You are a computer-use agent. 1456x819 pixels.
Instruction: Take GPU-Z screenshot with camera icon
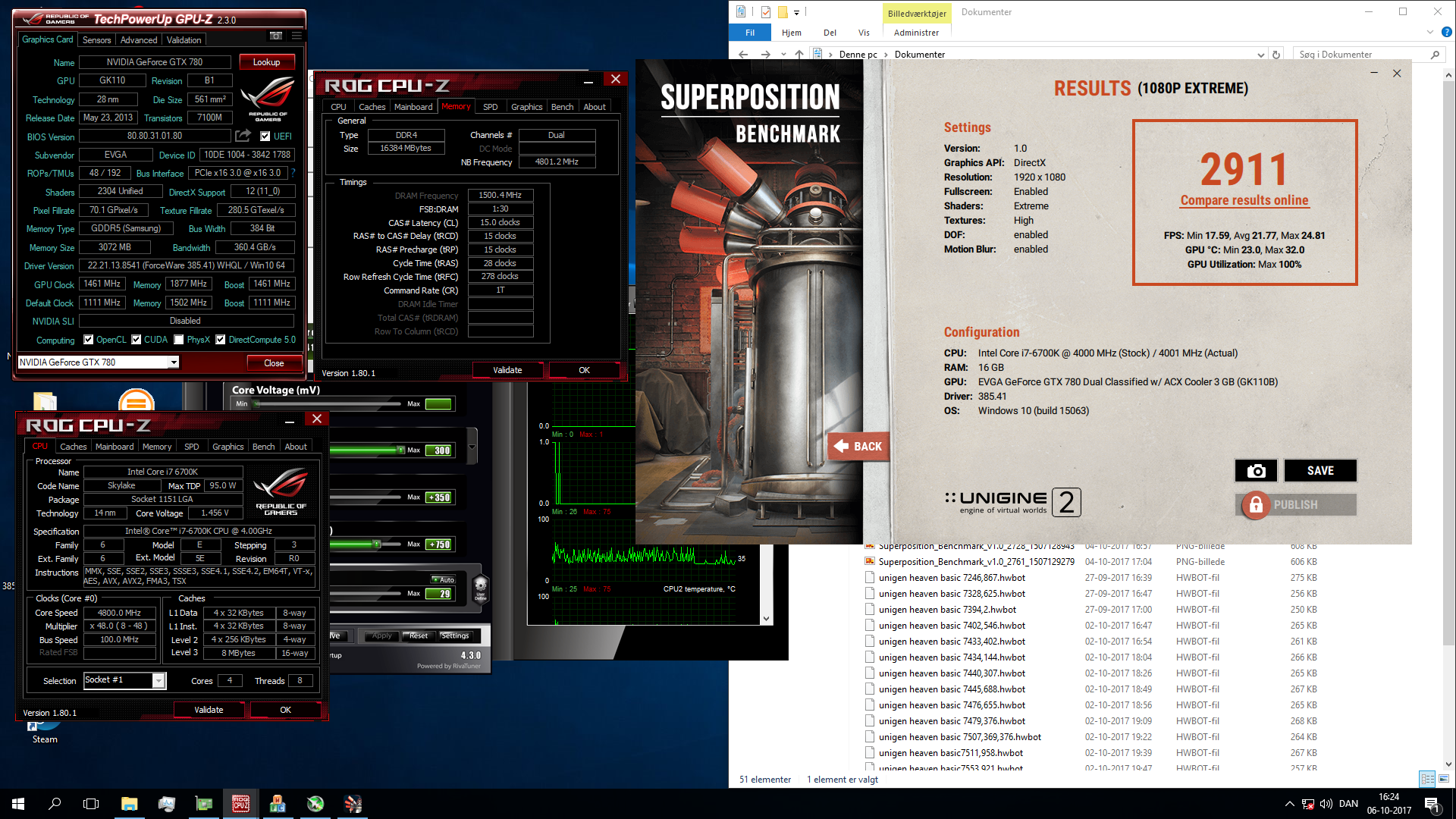[x=276, y=36]
